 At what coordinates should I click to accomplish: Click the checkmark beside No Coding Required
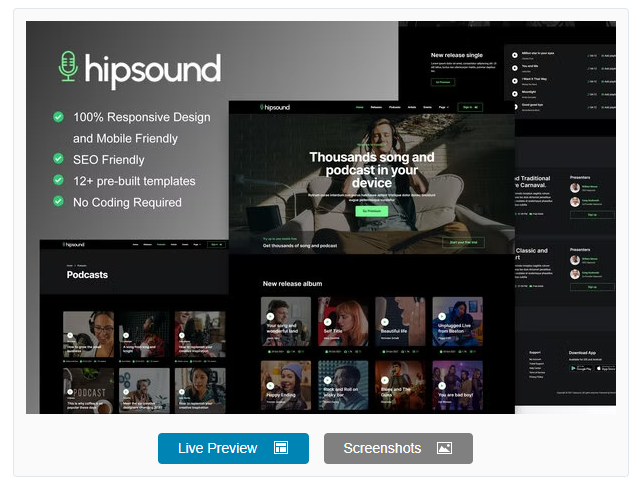[x=58, y=201]
